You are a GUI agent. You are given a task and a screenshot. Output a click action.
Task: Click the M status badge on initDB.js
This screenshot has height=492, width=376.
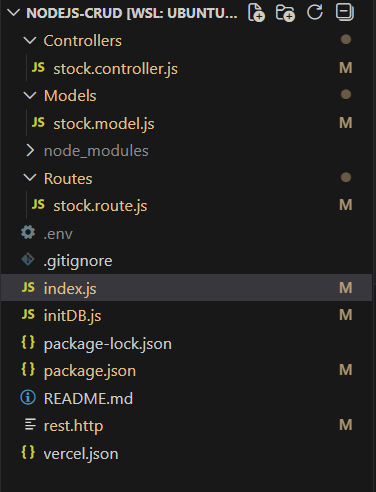(346, 315)
